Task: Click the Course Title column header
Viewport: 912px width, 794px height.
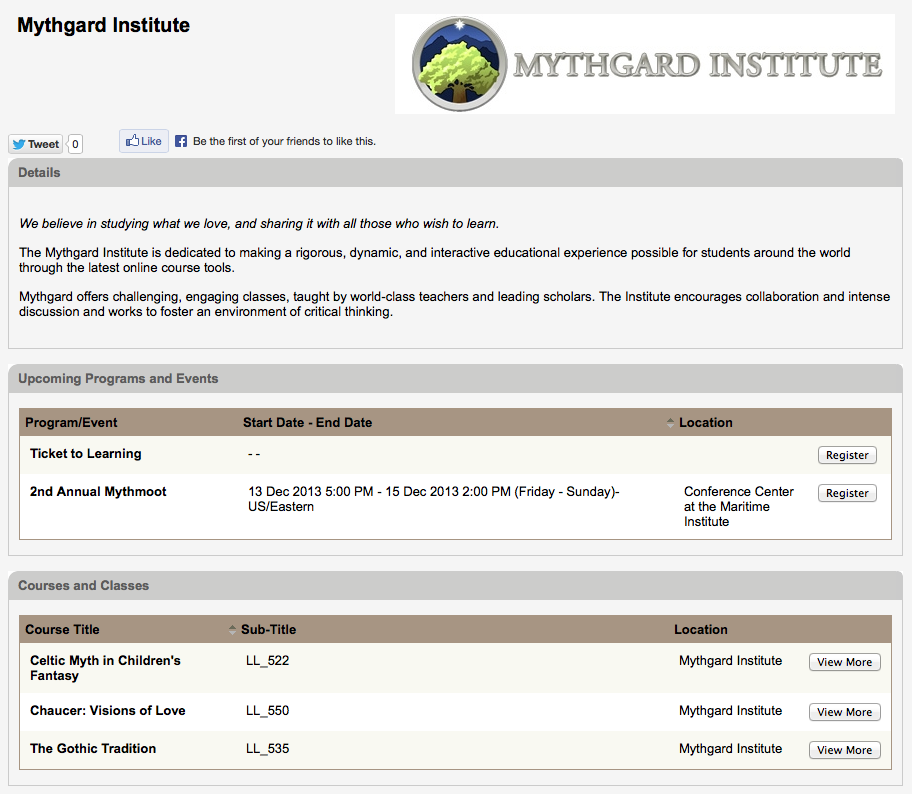Action: click(62, 629)
